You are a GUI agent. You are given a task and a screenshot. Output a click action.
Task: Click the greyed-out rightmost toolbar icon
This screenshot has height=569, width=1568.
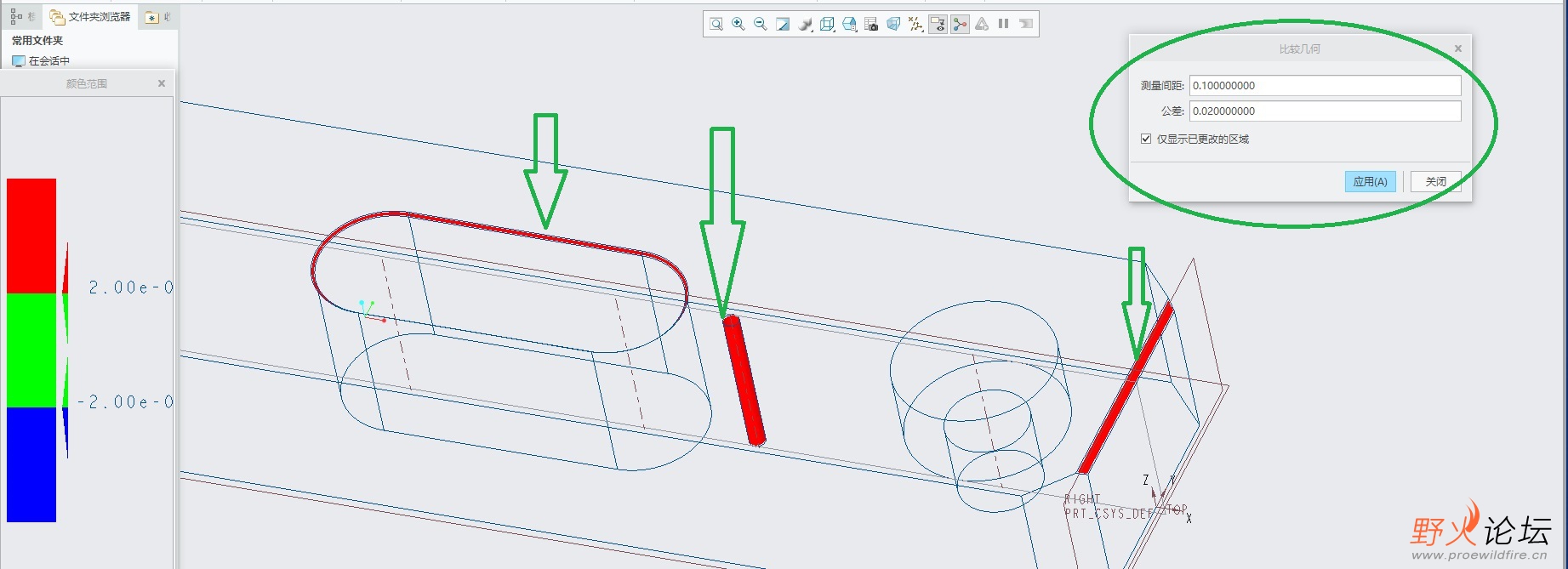[x=1026, y=24]
